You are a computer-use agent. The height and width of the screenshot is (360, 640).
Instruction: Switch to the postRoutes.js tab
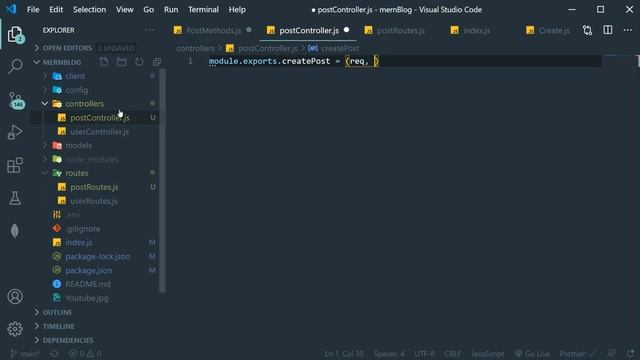pos(400,31)
